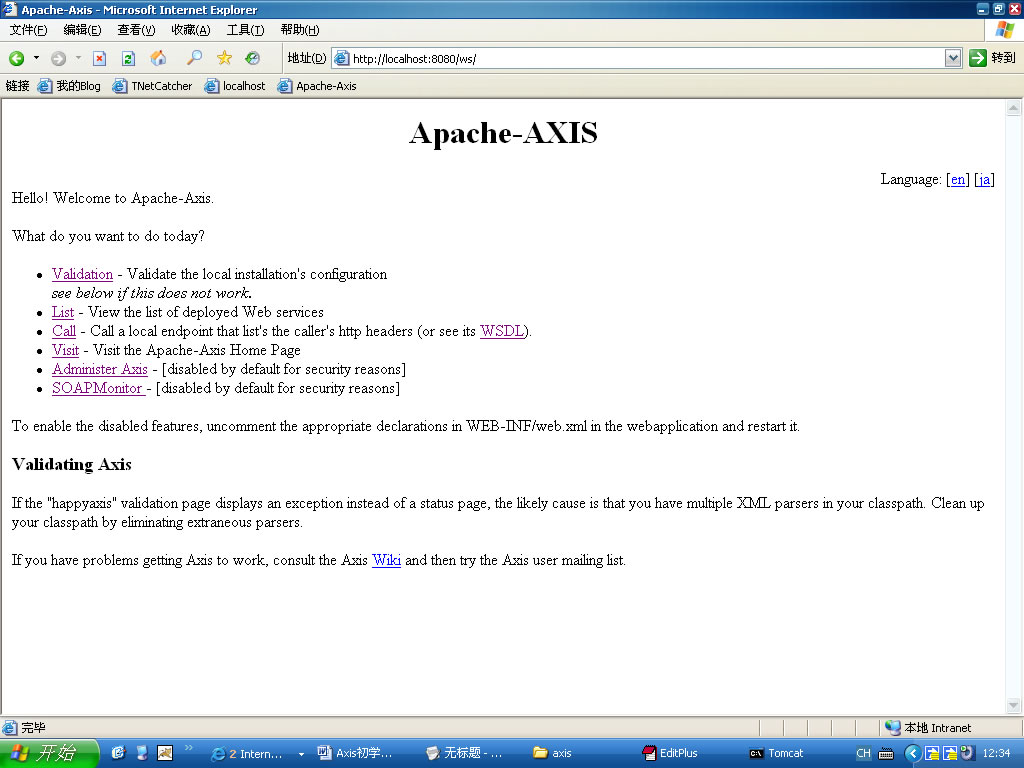Refresh the page with the Refresh icon
Image resolution: width=1024 pixels, height=768 pixels.
tap(129, 59)
